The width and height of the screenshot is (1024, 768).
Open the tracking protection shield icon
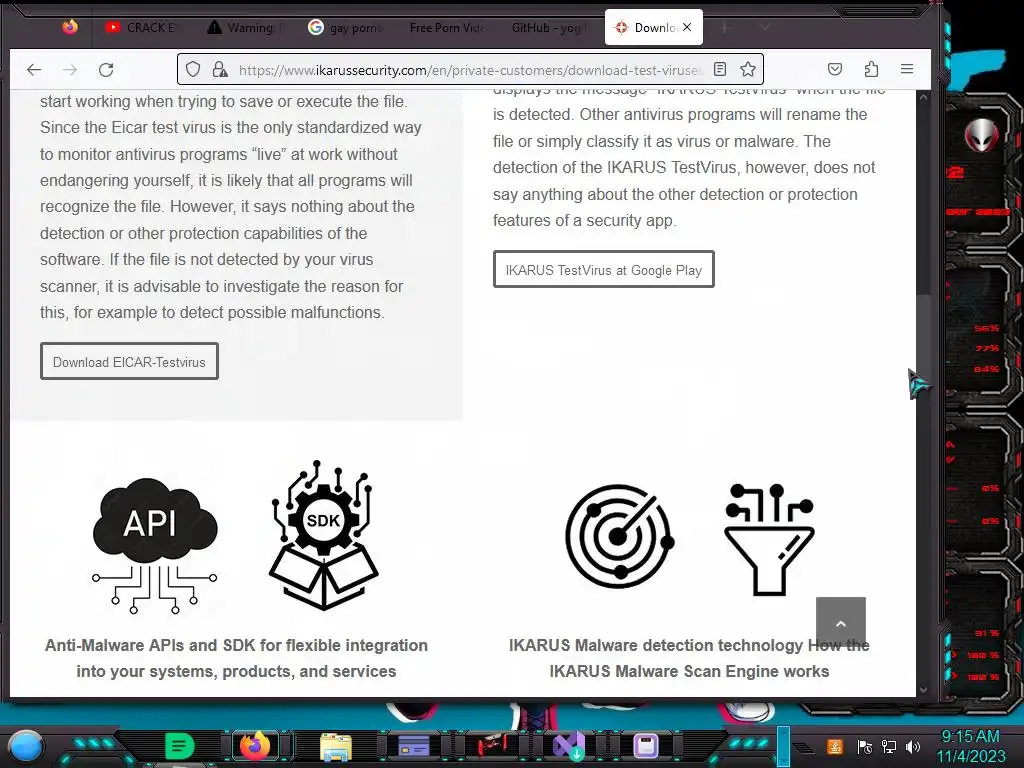(x=193, y=69)
